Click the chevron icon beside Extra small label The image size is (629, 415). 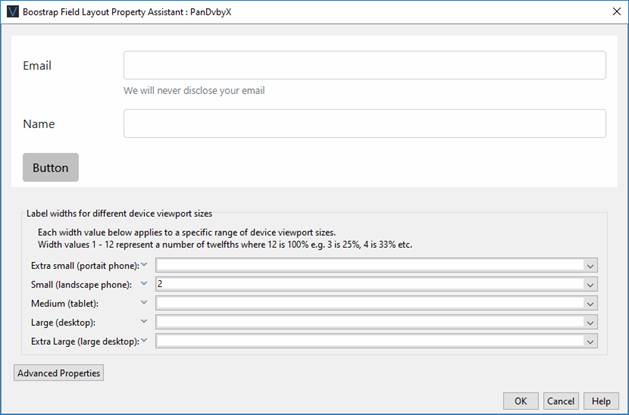click(x=146, y=265)
